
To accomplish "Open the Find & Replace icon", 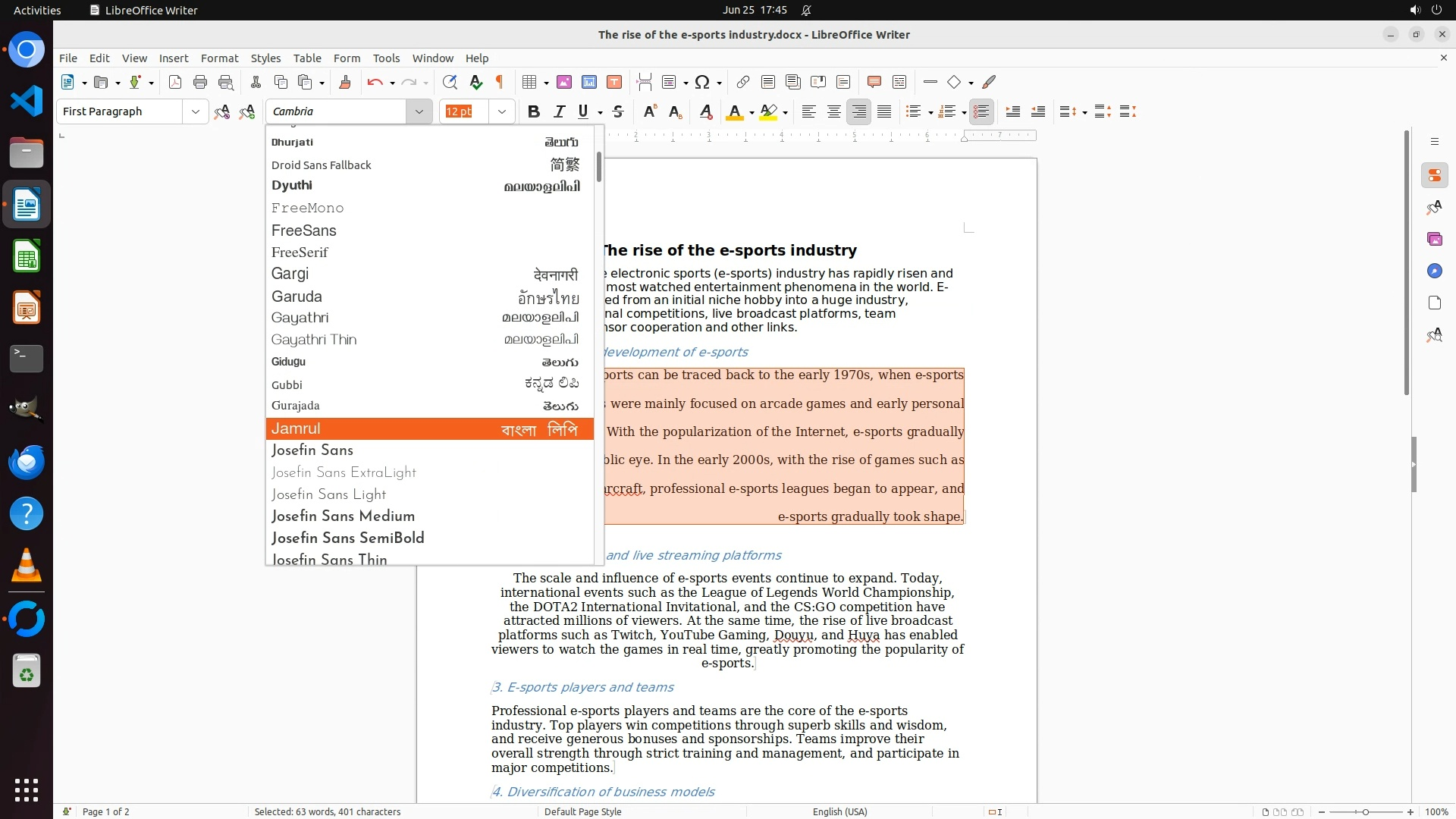I will click(x=450, y=83).
